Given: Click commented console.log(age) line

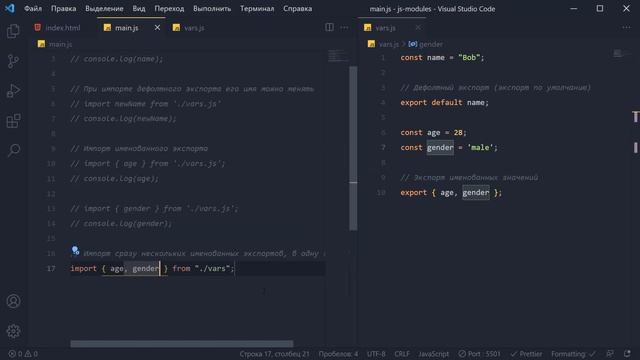Looking at the screenshot, I should tap(115, 178).
